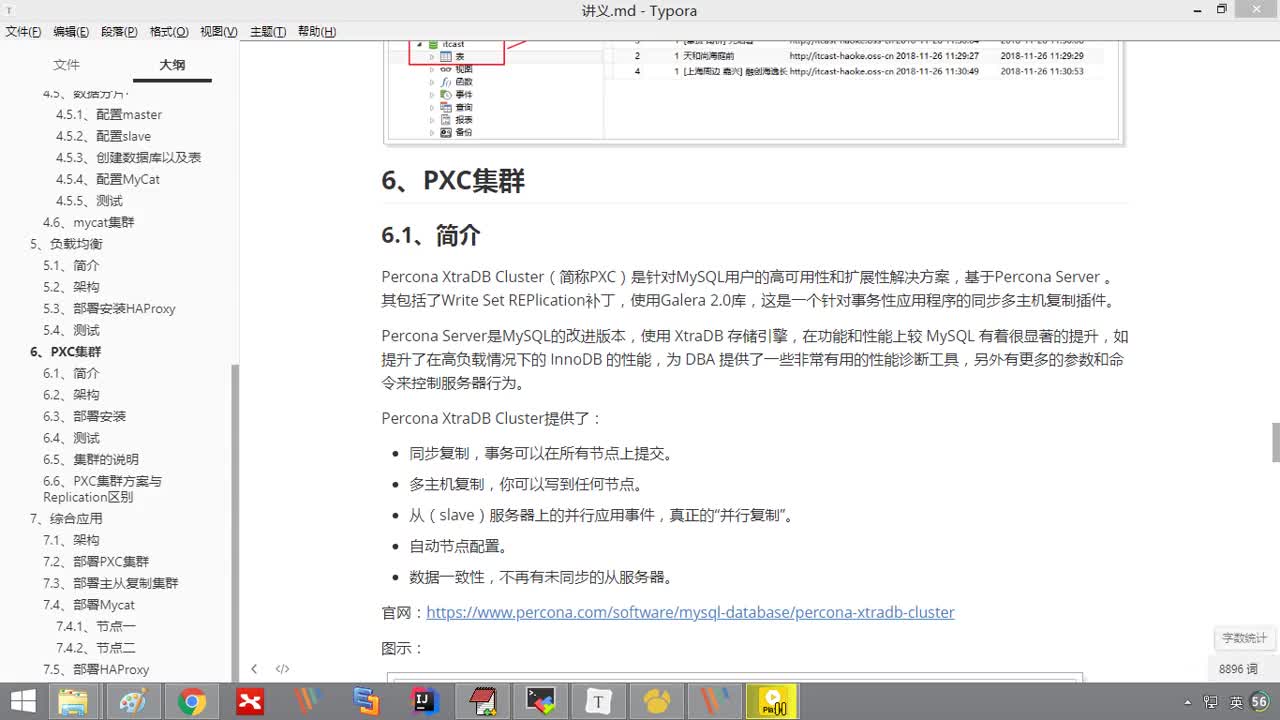Toggle source code mode icon
Image resolution: width=1280 pixels, height=720 pixels.
click(x=283, y=669)
